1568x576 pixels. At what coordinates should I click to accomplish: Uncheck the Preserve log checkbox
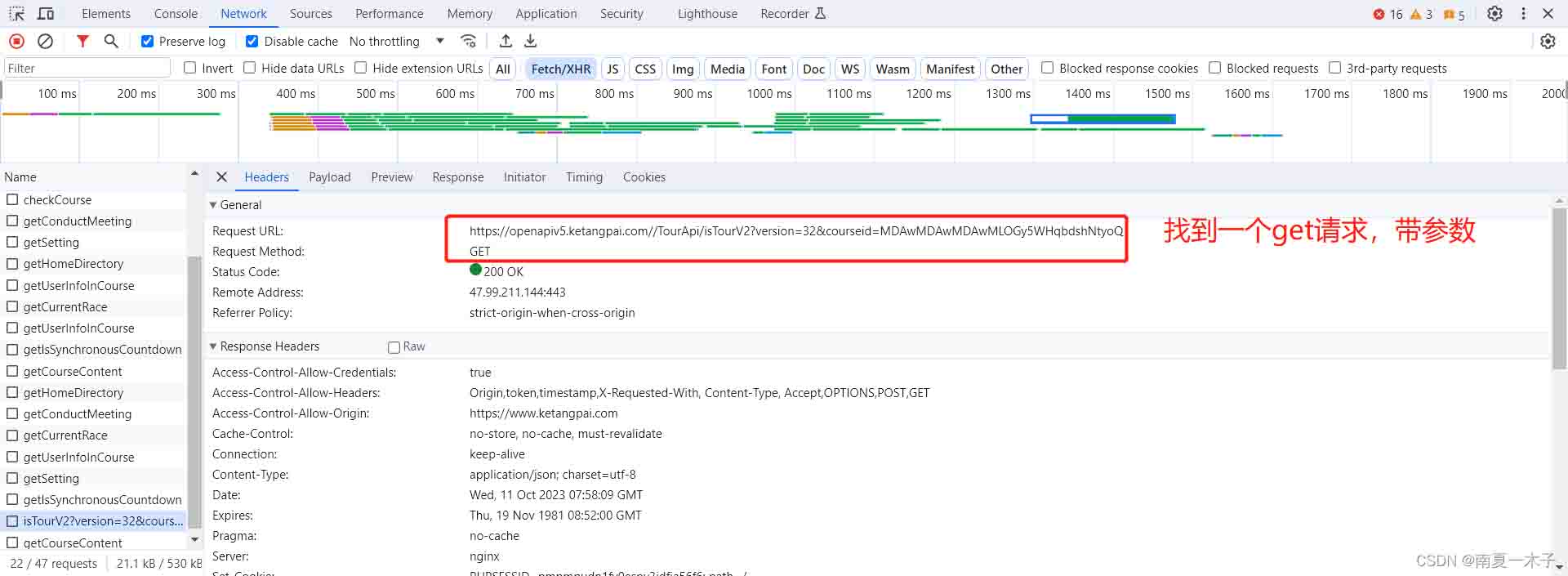tap(148, 41)
